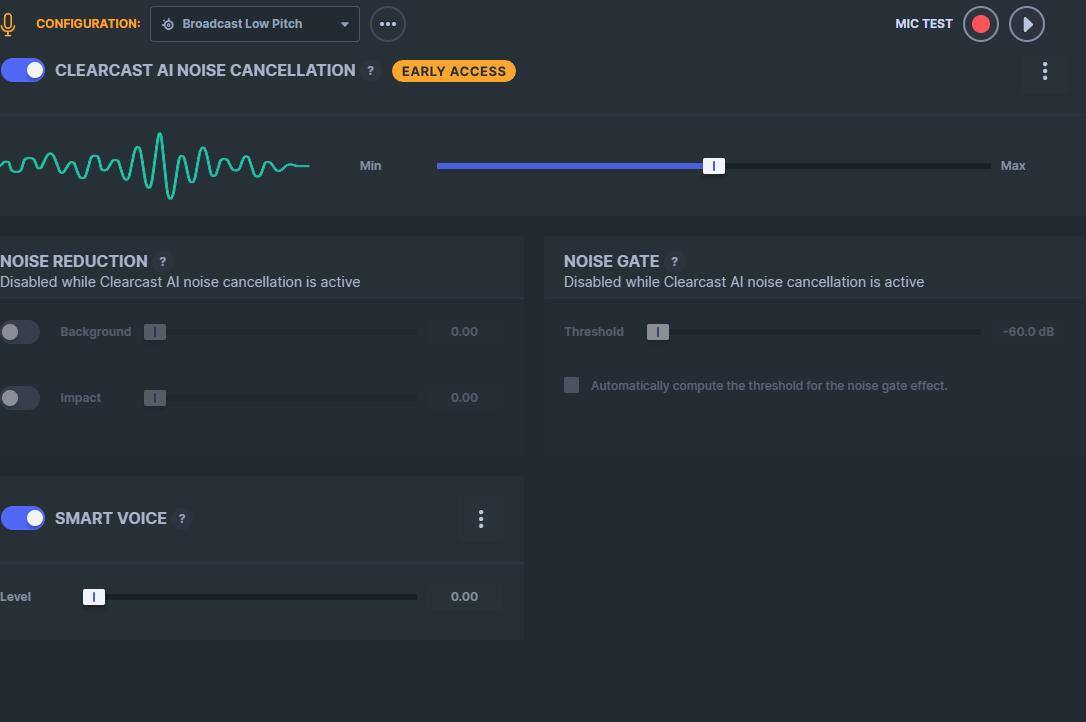Start recording with the Mic Test record button
This screenshot has width=1086, height=722.
(980, 24)
